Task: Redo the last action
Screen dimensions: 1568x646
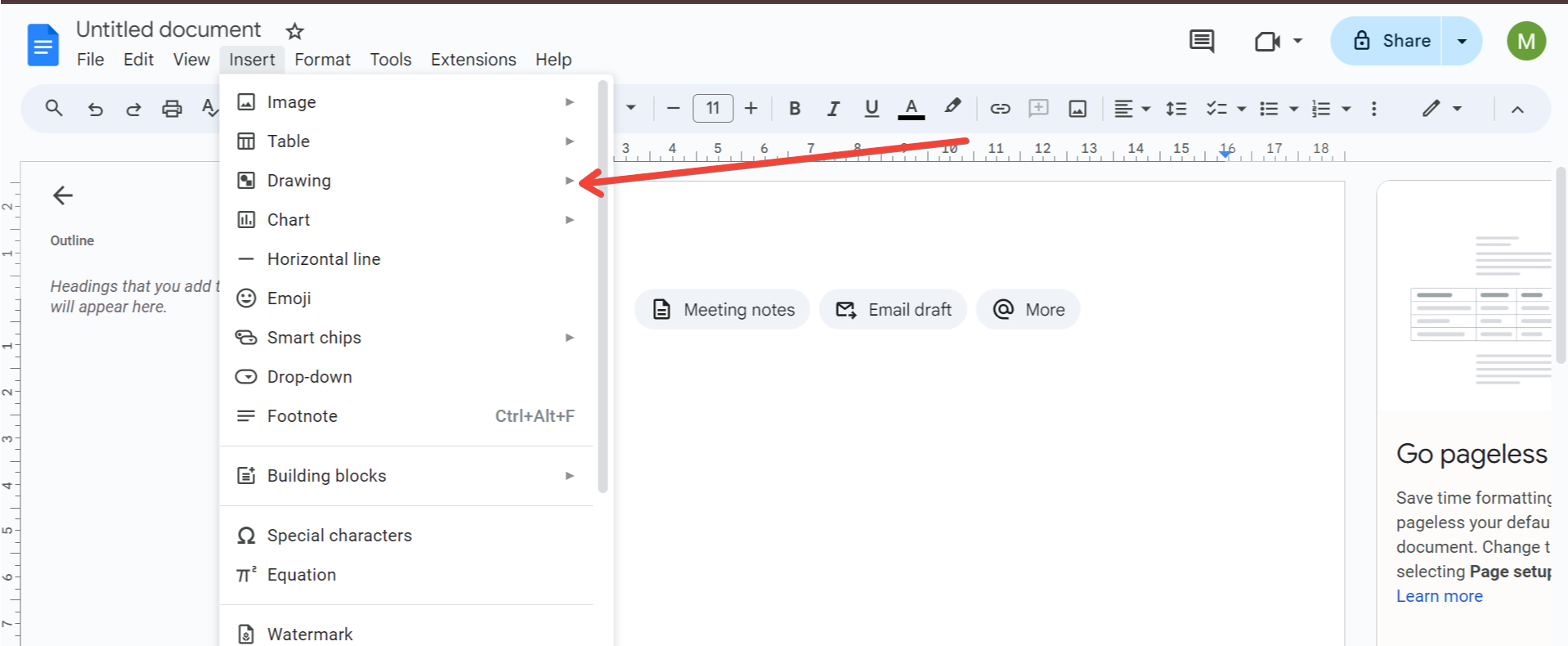Action: (x=133, y=109)
